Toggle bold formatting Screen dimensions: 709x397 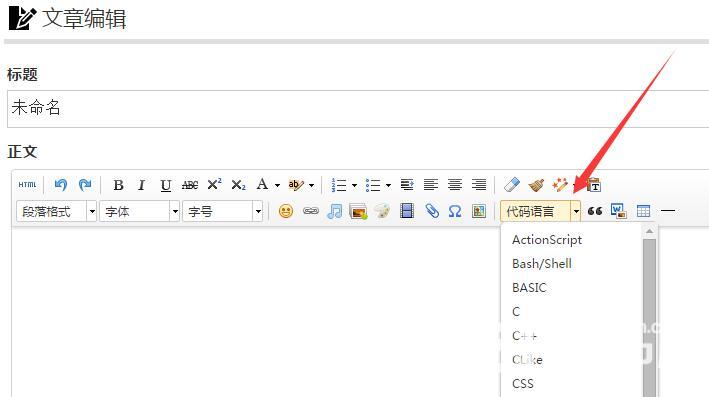(x=118, y=185)
